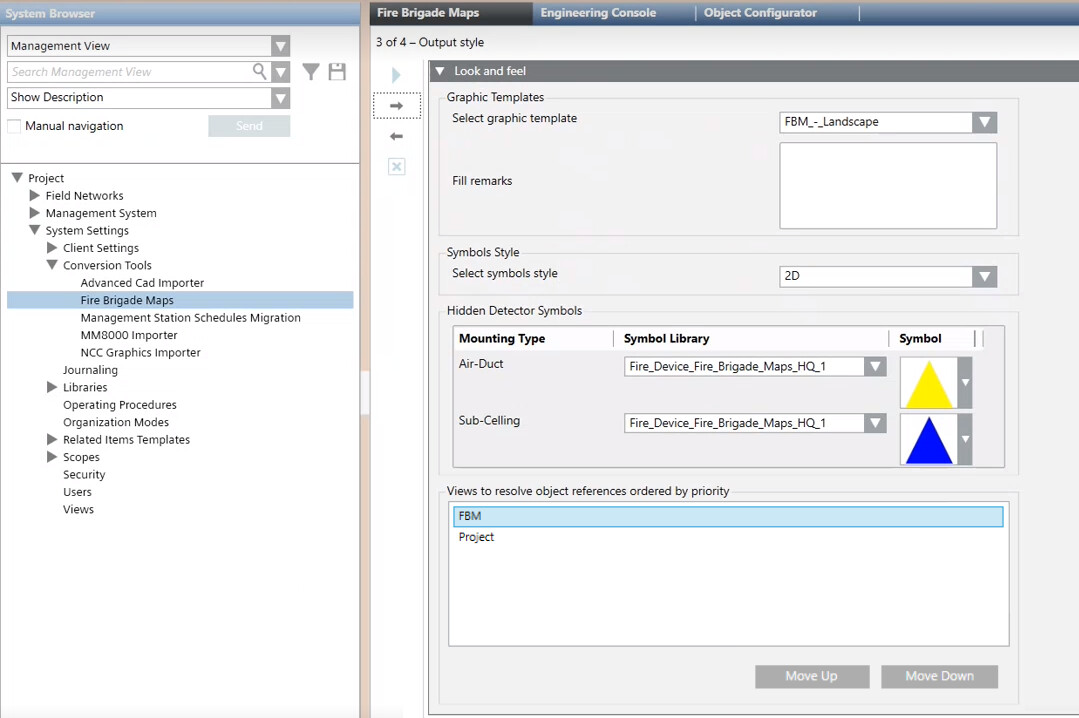1079x718 pixels.
Task: Switch to the Engineering Console tab
Action: (x=597, y=13)
